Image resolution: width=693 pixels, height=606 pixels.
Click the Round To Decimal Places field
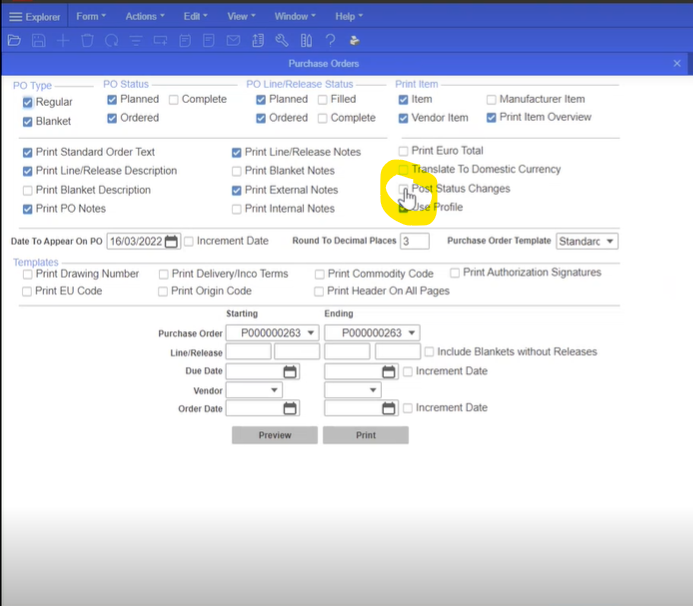(414, 241)
